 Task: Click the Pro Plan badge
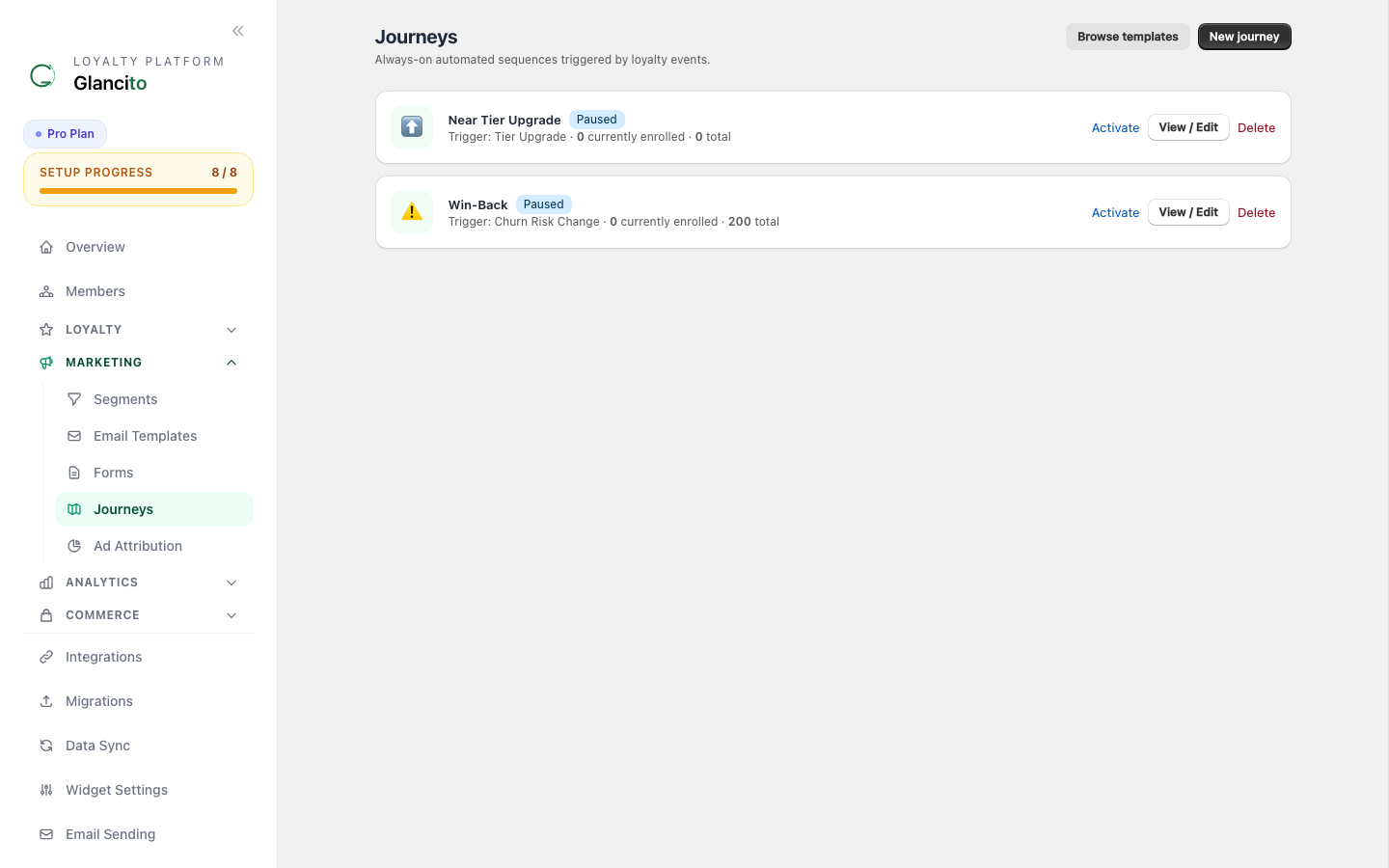coord(65,134)
